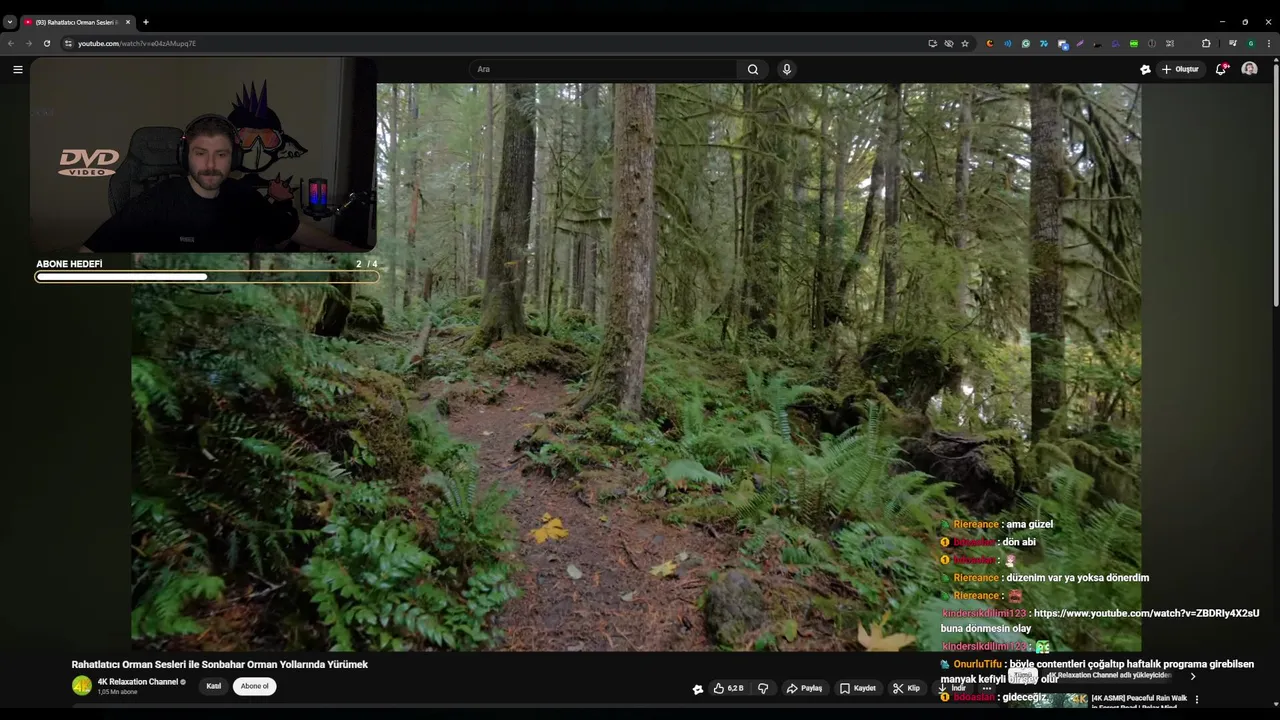1280x720 pixels.
Task: Open a new browser tab with plus
Action: [146, 22]
